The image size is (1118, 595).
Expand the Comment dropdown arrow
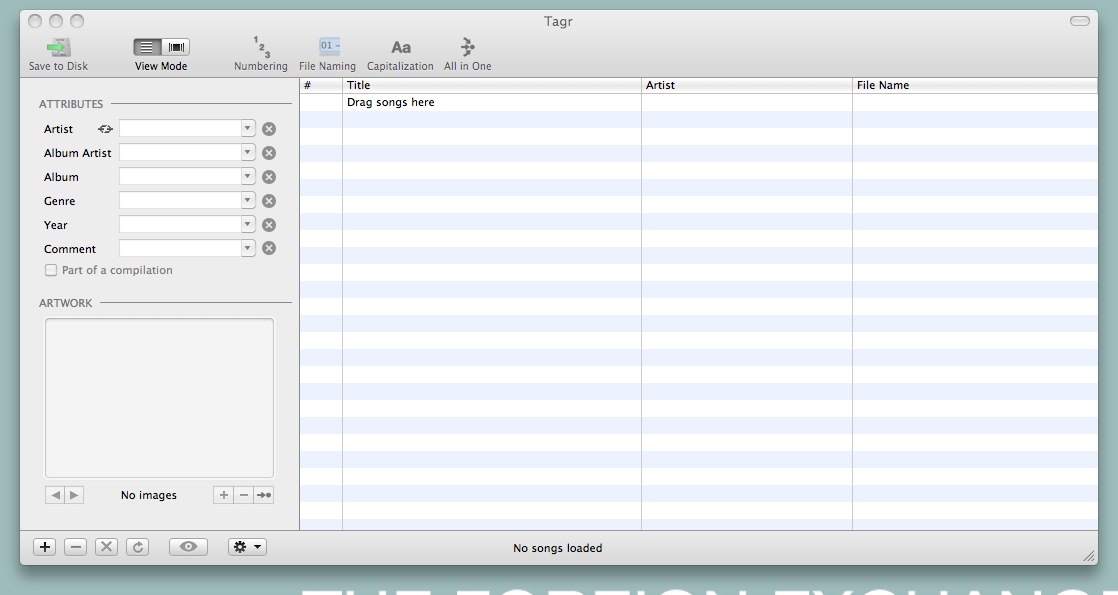tap(247, 248)
